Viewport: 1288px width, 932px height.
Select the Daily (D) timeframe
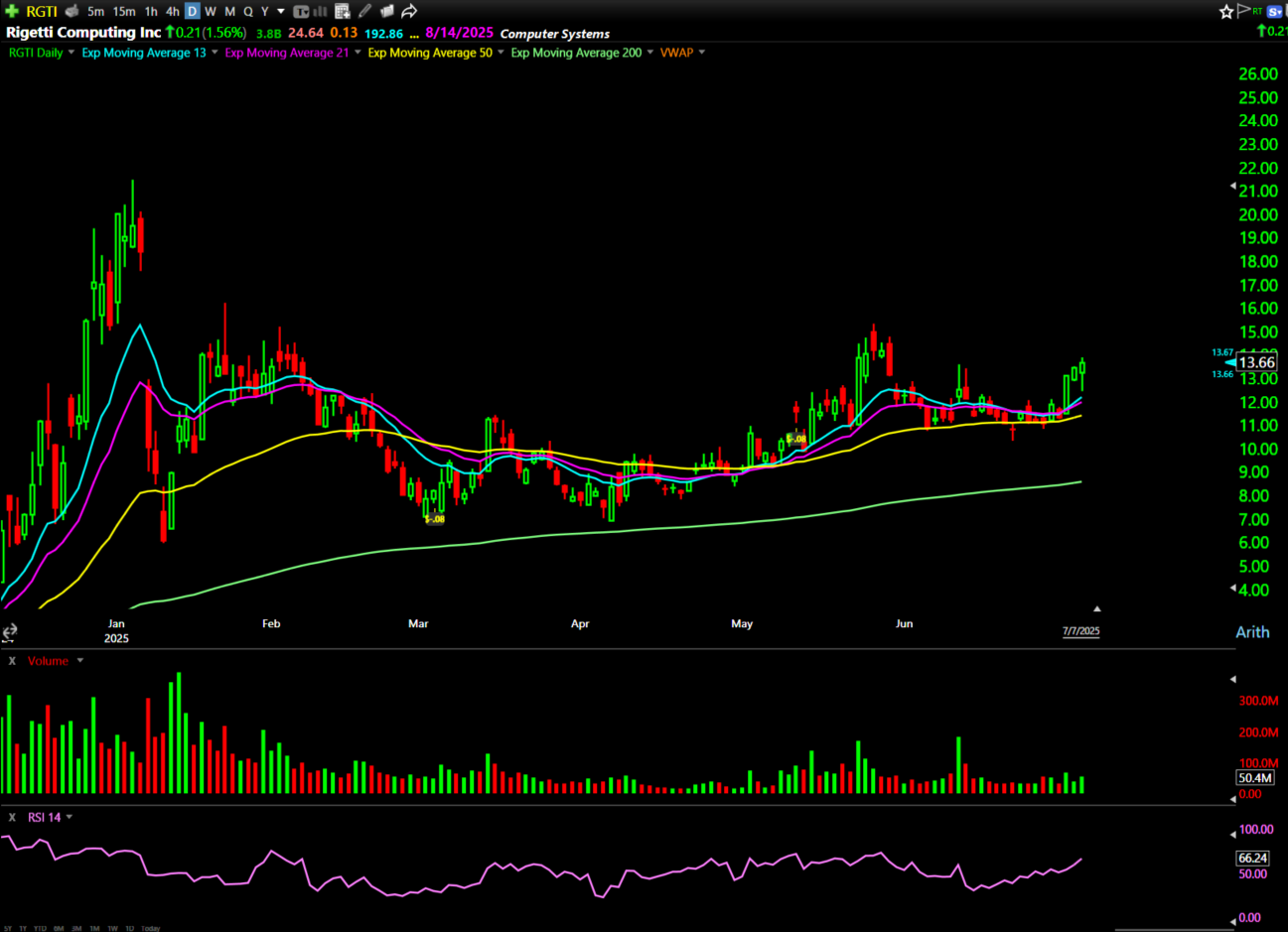tap(192, 11)
